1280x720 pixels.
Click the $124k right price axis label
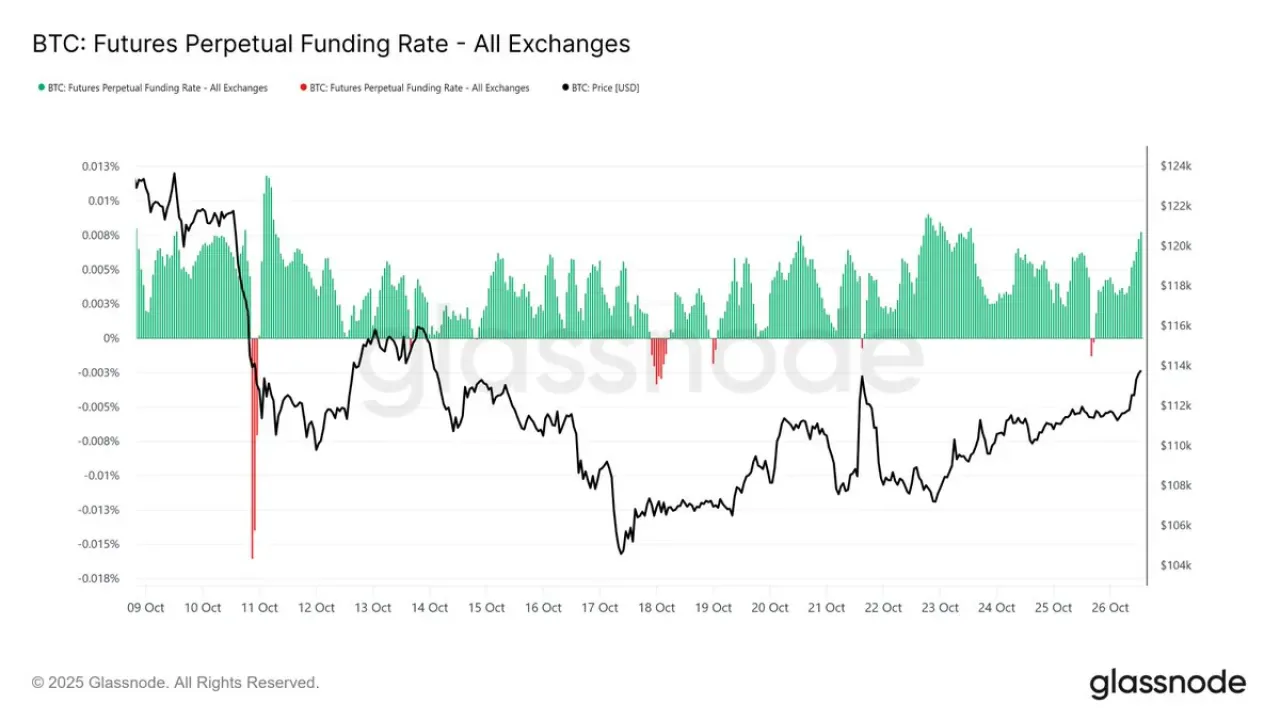[1175, 166]
